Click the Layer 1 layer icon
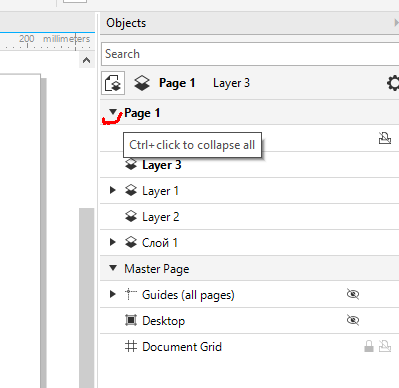 tap(131, 190)
